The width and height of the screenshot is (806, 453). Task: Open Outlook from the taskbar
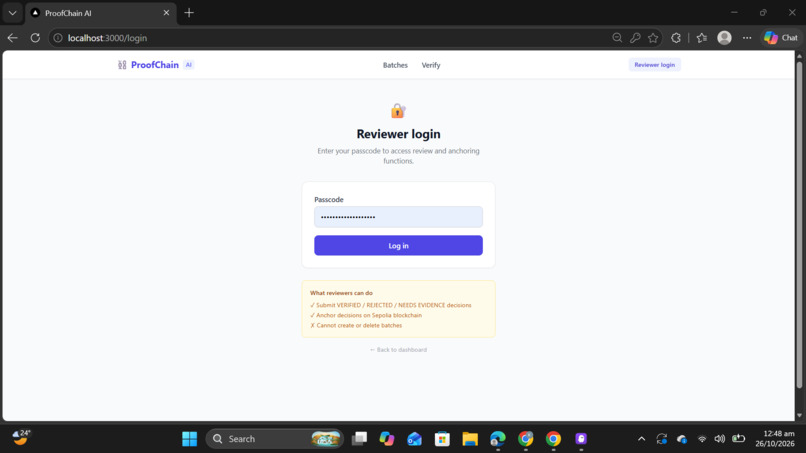click(414, 439)
